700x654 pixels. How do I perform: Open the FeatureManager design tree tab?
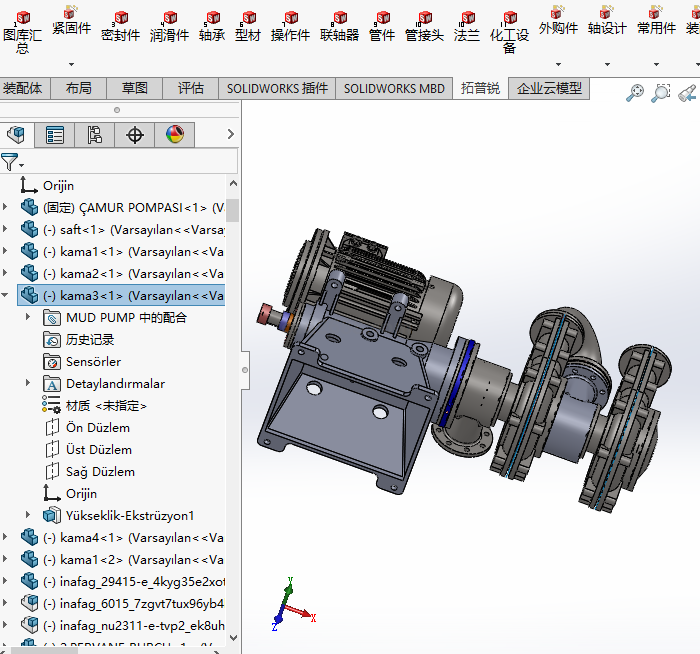16,134
